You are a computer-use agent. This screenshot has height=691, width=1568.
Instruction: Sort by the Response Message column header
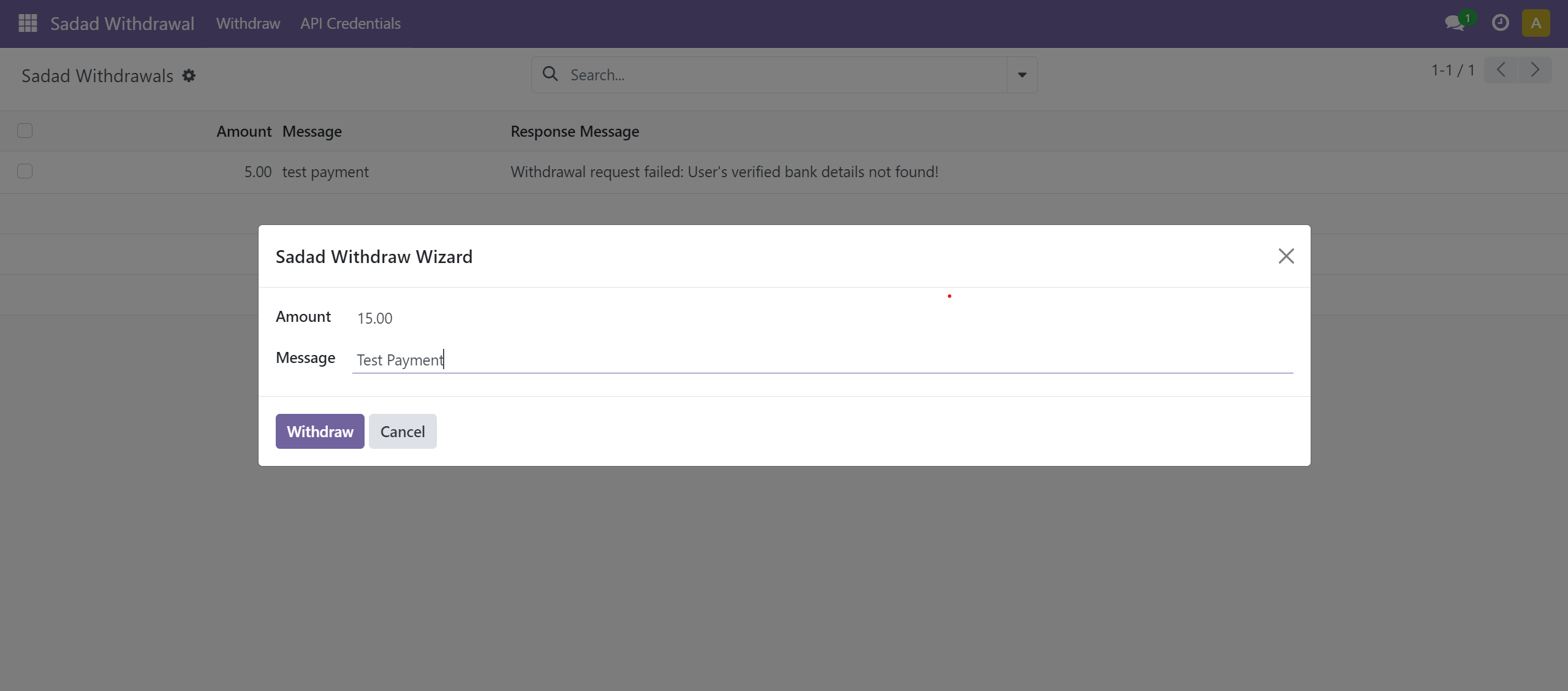click(x=575, y=131)
